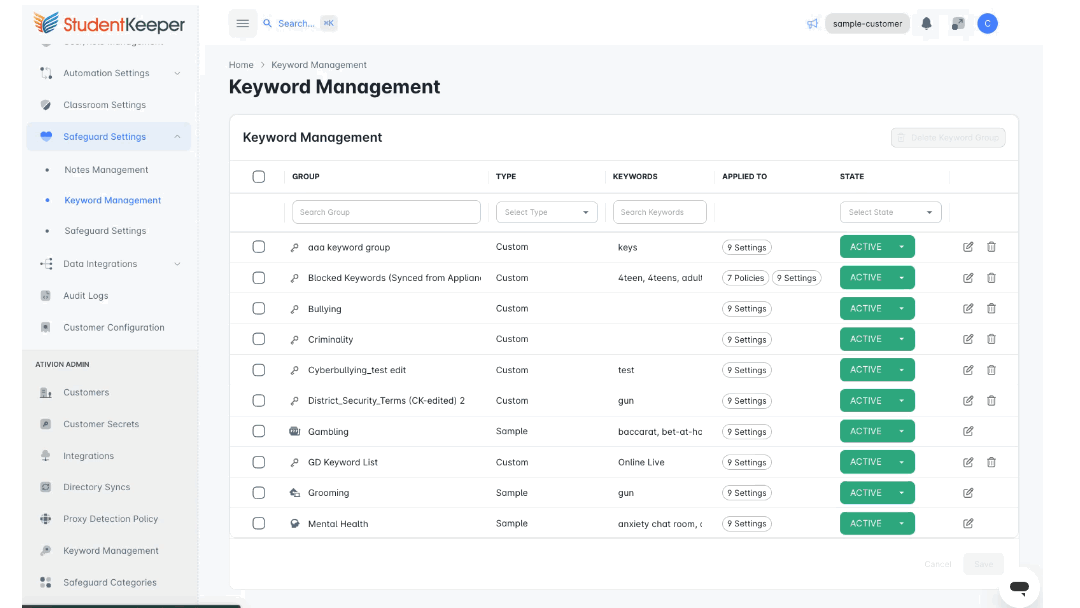Edit the aaa keyword group row
Image resolution: width=1080 pixels, height=608 pixels.
(x=968, y=247)
